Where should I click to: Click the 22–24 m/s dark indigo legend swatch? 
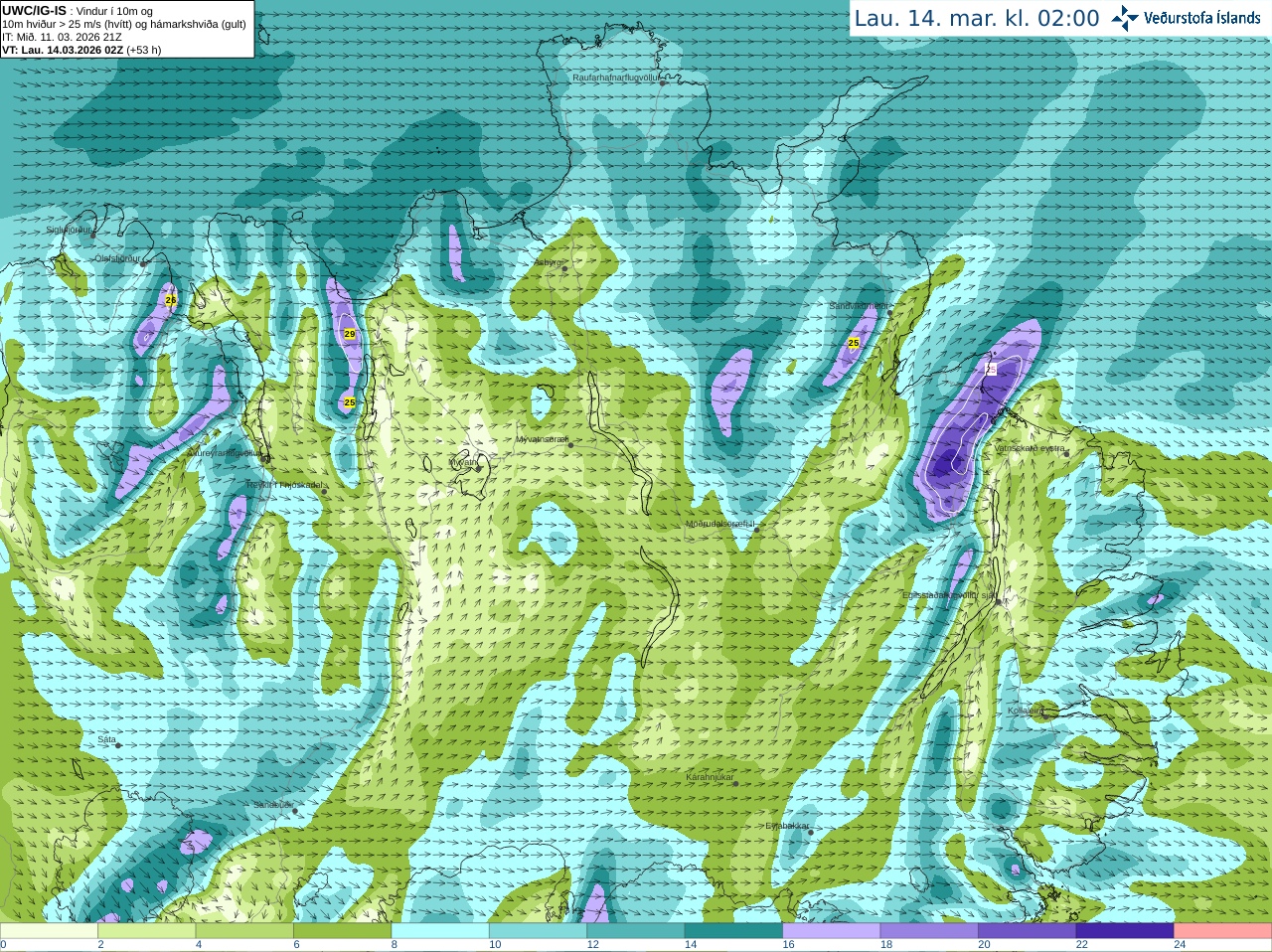[1125, 930]
